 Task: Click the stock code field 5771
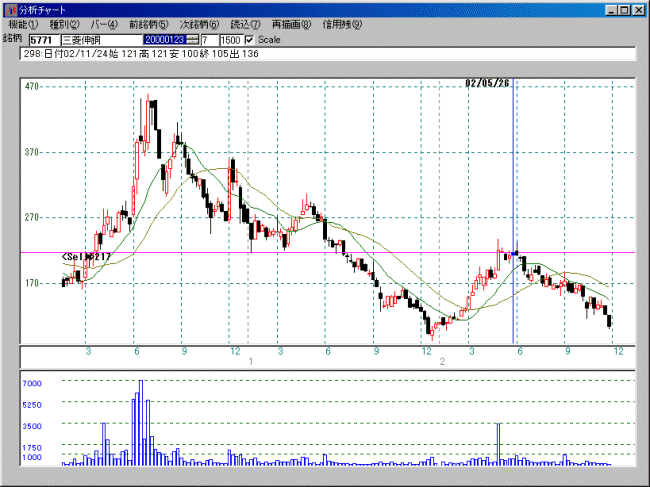pyautogui.click(x=44, y=40)
